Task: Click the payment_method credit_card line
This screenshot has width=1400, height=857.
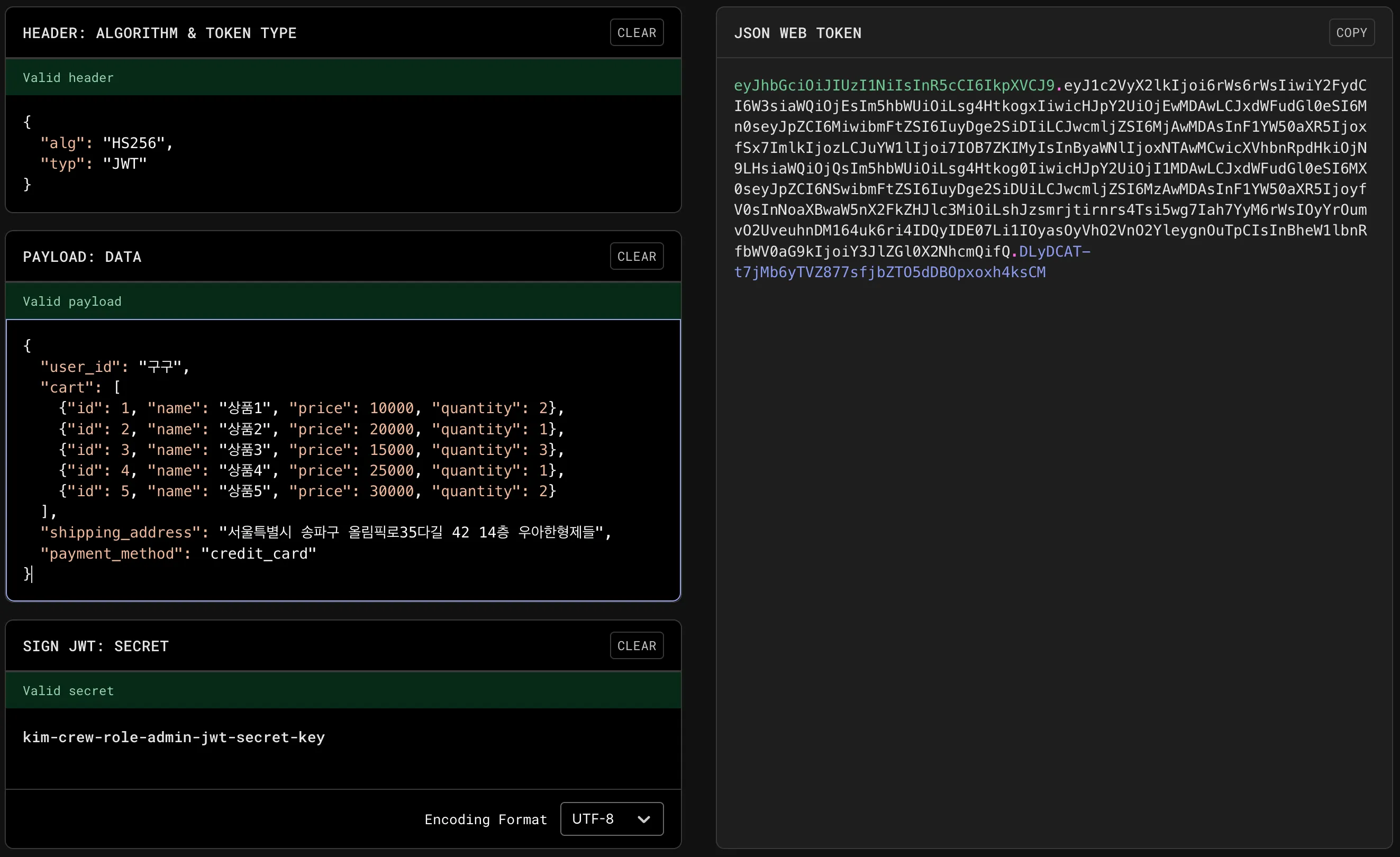Action: click(177, 554)
